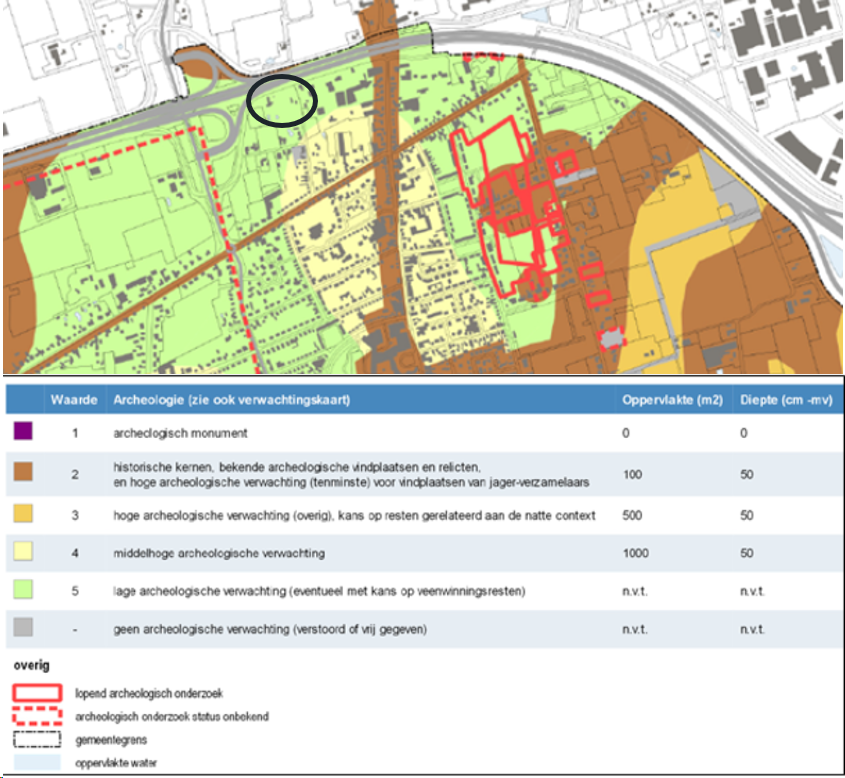Click the purple swatch for archeologisch monument
Image resolution: width=845 pixels, height=778 pixels.
tap(23, 431)
